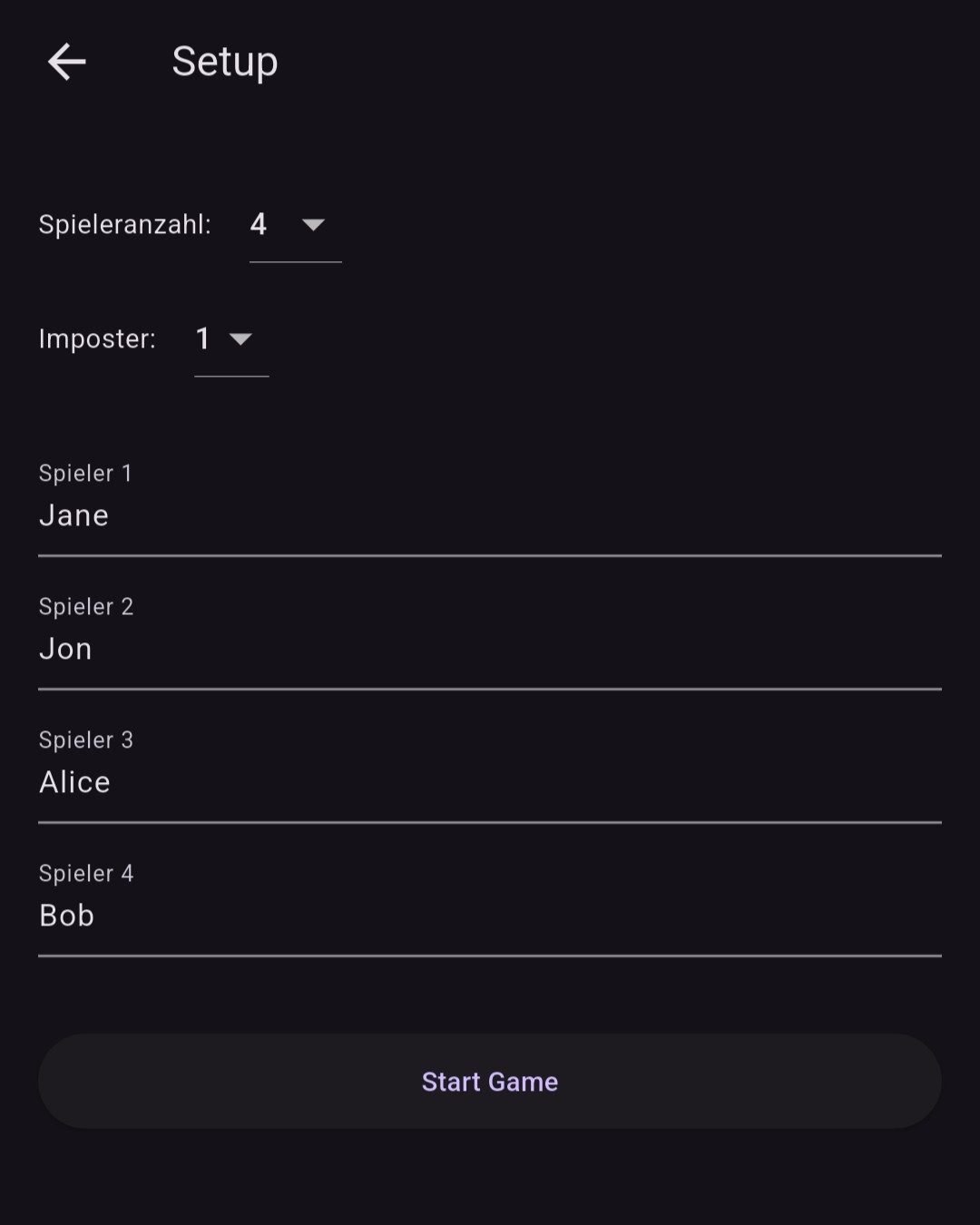Click underline beneath the Spieleranzahl dropdown
The height and width of the screenshot is (1225, 980).
296,262
